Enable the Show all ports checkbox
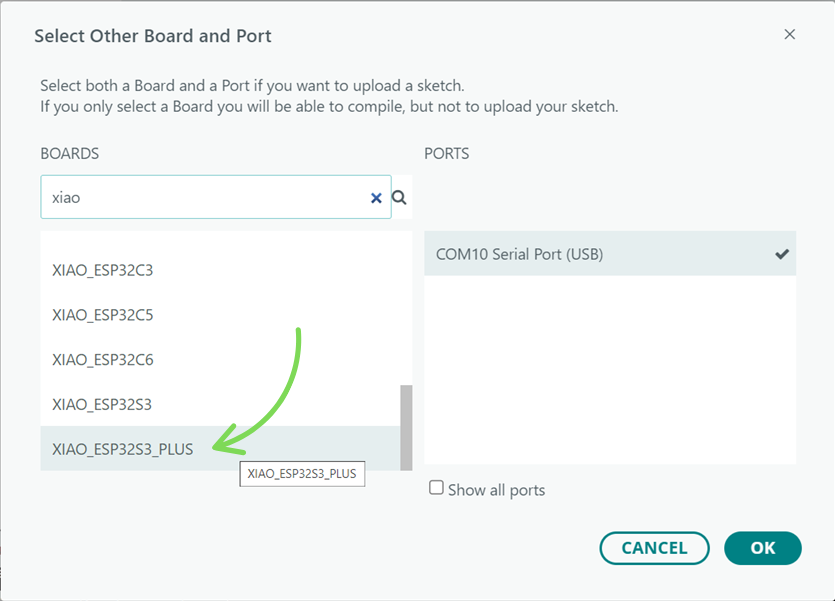Viewport: 835px width, 601px height. point(436,488)
